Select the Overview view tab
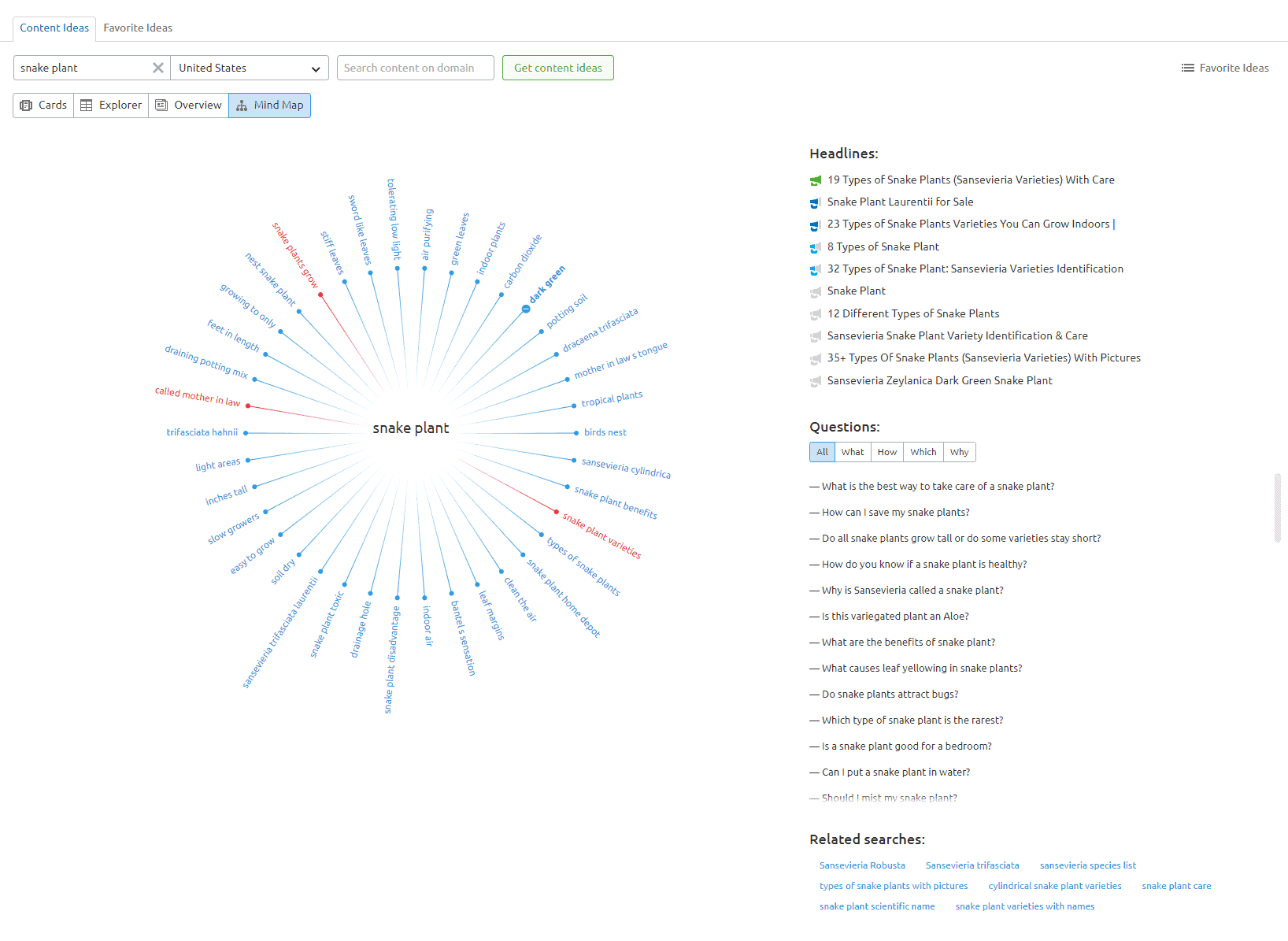Image resolution: width=1288 pixels, height=941 pixels. point(189,106)
